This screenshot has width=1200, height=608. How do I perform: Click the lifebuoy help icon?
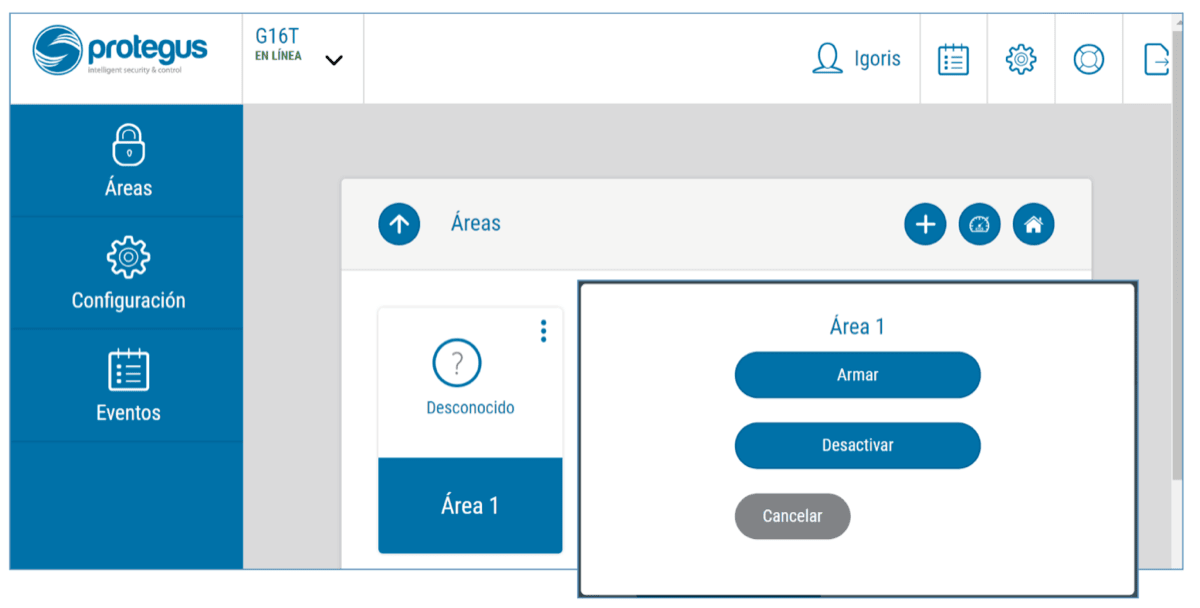1088,59
